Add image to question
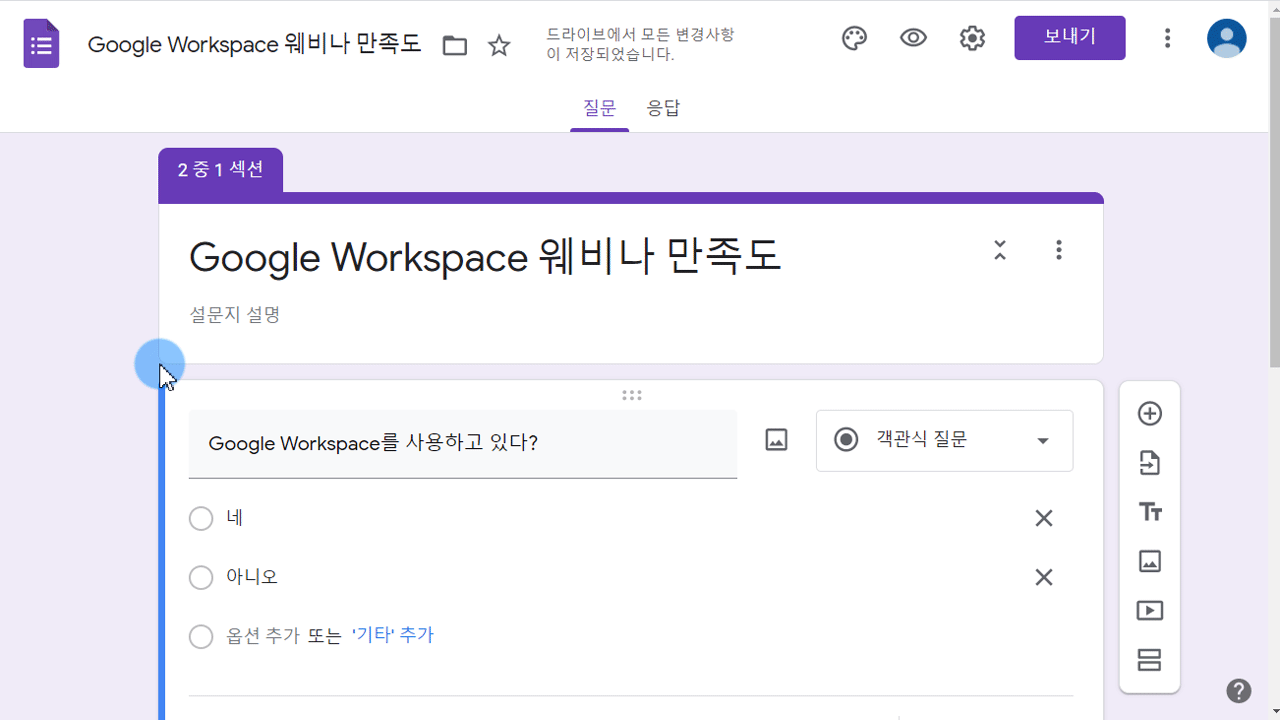This screenshot has height=720, width=1280. pyautogui.click(x=777, y=440)
